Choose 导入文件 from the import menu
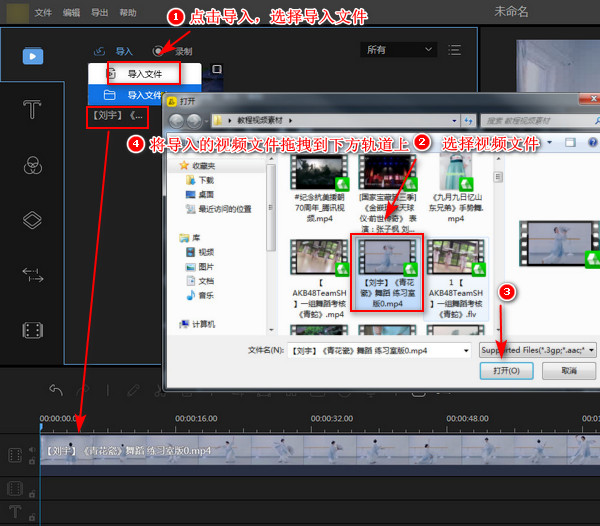600x526 pixels. 145,74
